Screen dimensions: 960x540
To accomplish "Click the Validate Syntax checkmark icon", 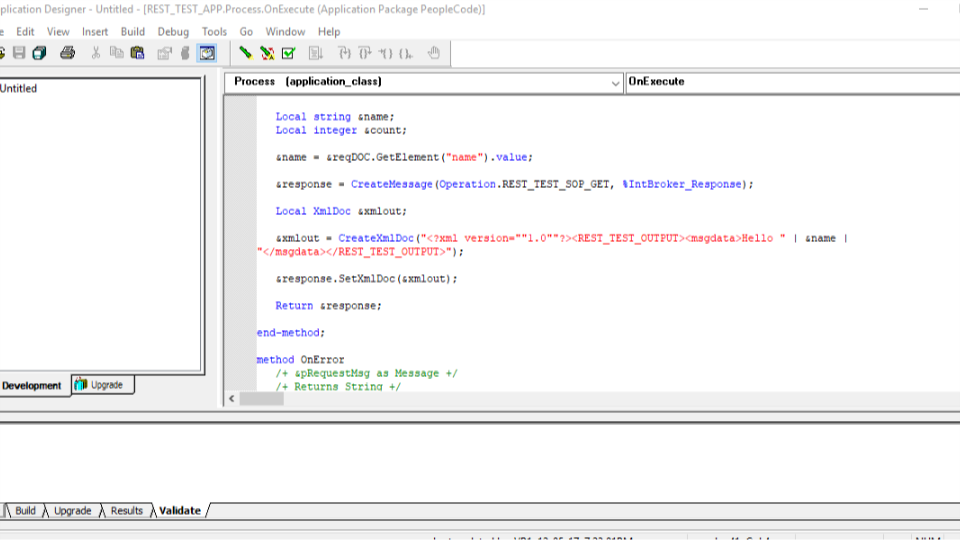I will pyautogui.click(x=288, y=53).
